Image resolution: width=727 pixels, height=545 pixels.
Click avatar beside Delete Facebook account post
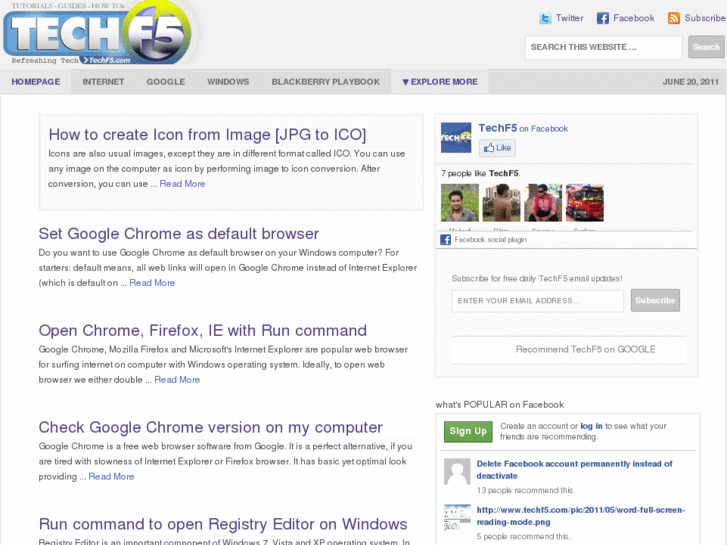pos(457,472)
